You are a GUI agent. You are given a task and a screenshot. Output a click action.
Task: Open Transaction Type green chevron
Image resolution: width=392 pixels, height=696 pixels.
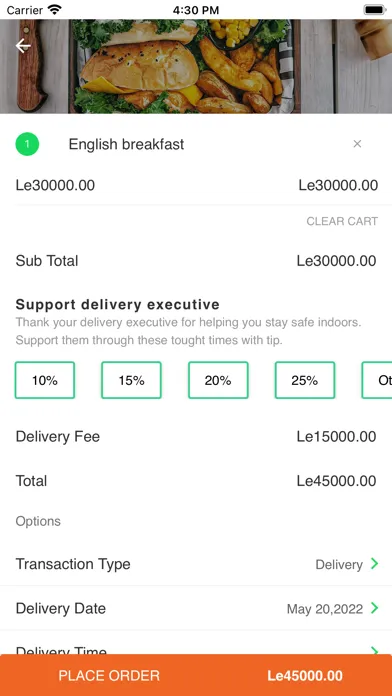tap(375, 564)
